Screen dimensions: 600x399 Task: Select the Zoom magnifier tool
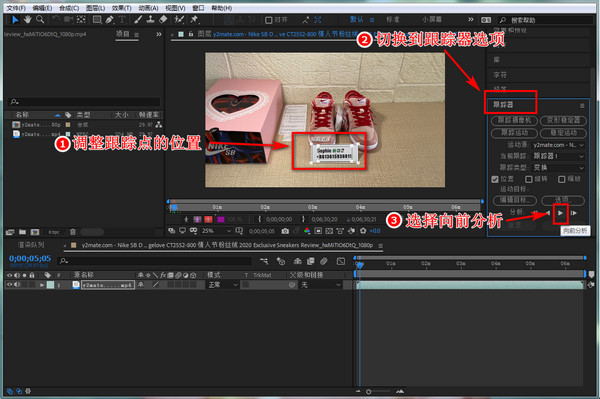[x=40, y=20]
